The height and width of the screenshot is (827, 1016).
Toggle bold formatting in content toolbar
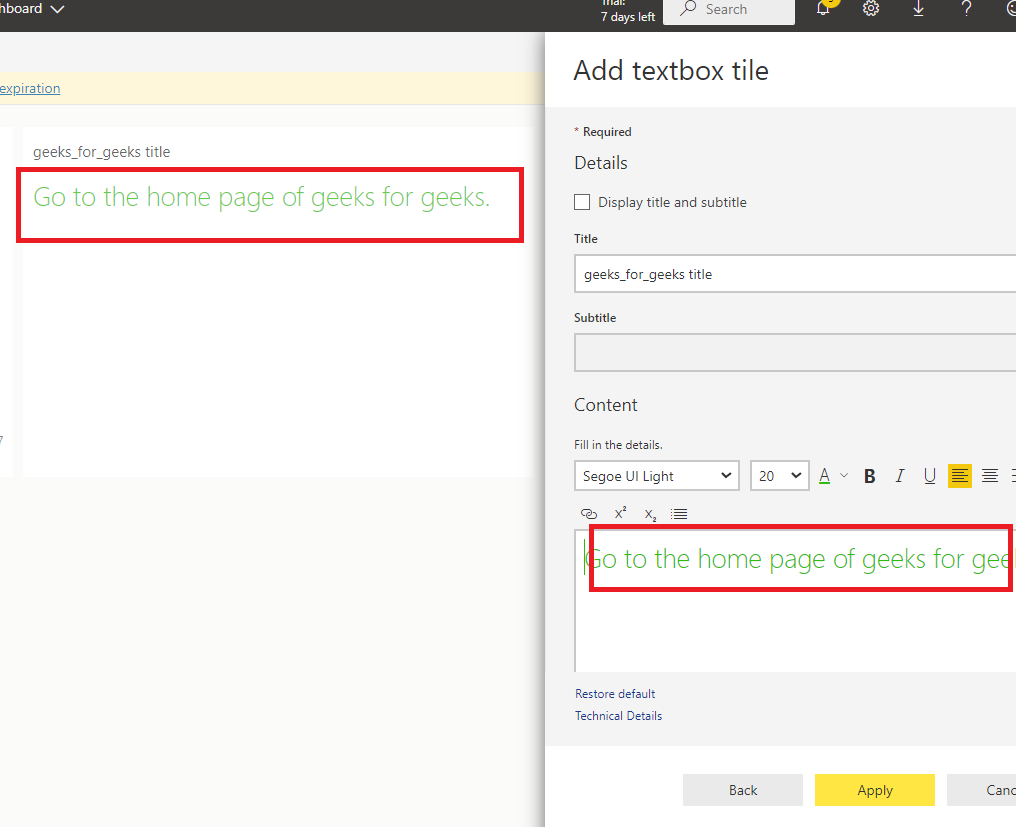870,476
